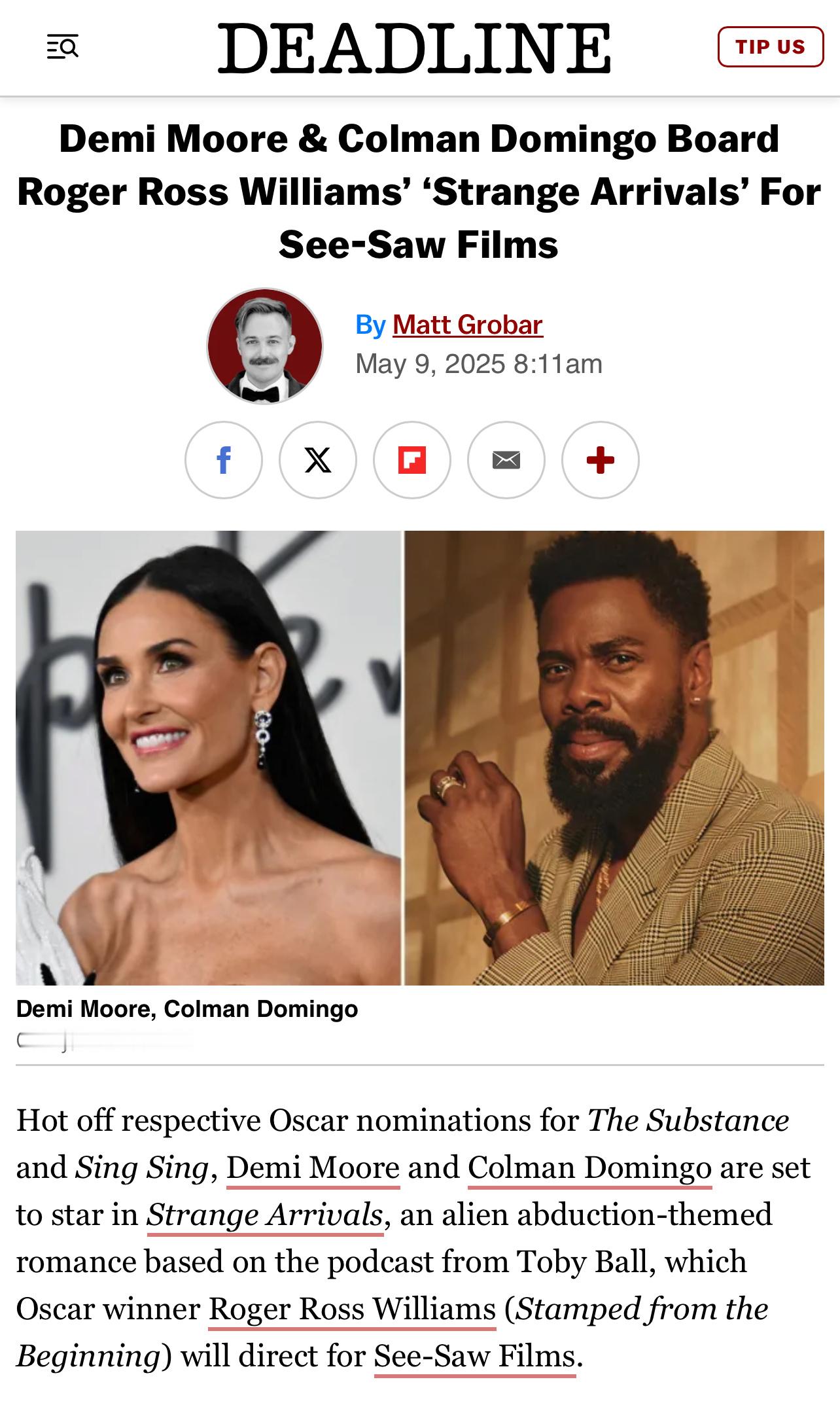Click the Tip Us button
The image size is (840, 1405).
[771, 46]
